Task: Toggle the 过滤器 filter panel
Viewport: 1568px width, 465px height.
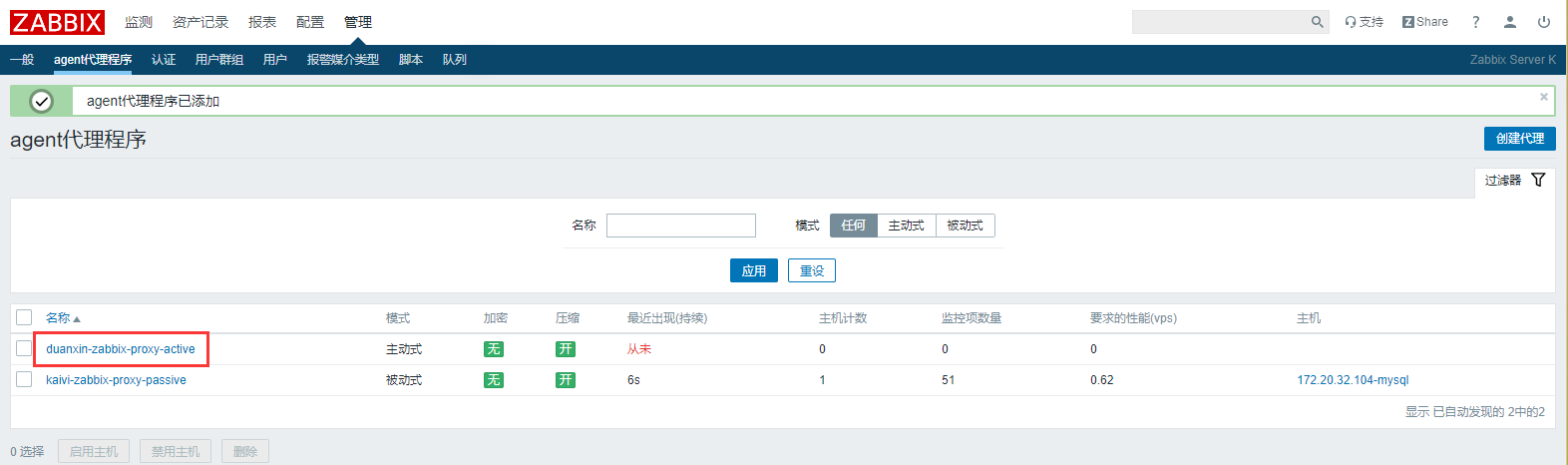Action: (x=1515, y=181)
